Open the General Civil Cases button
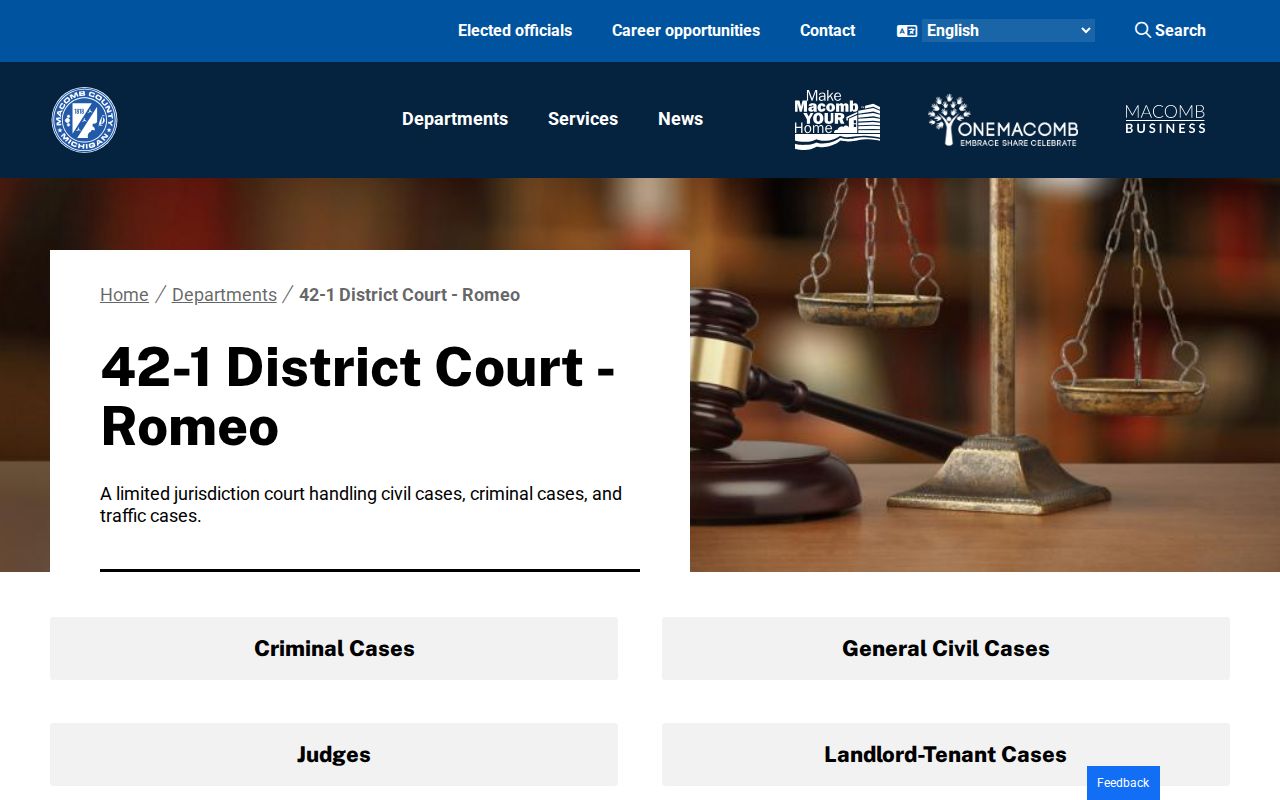The height and width of the screenshot is (800, 1280). 946,649
